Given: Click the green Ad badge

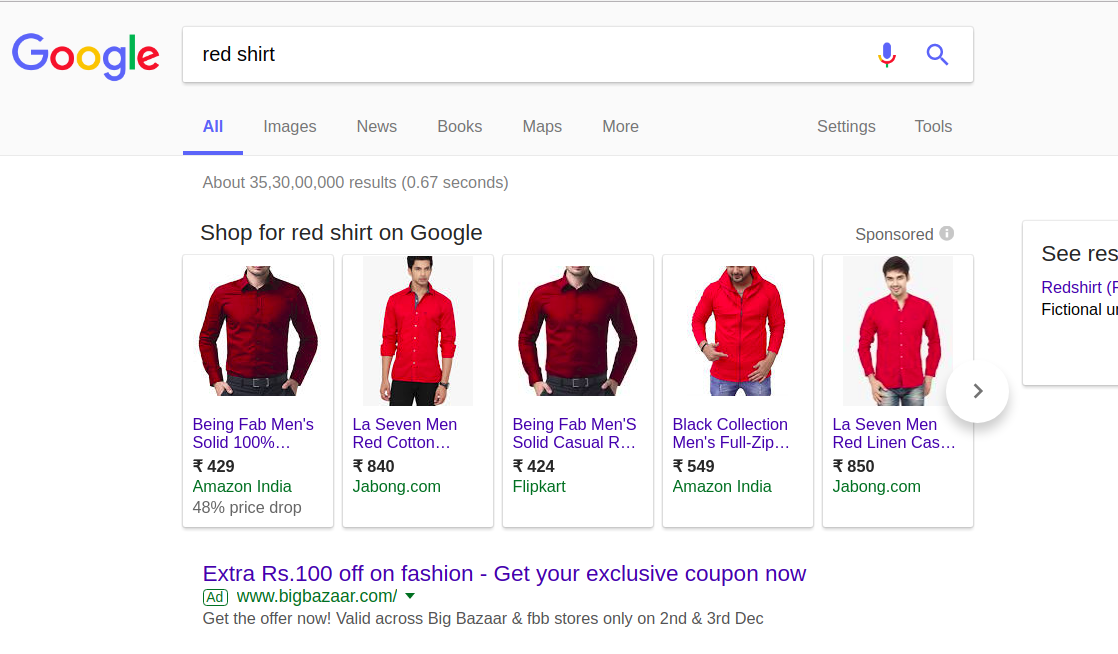Looking at the screenshot, I should (215, 597).
